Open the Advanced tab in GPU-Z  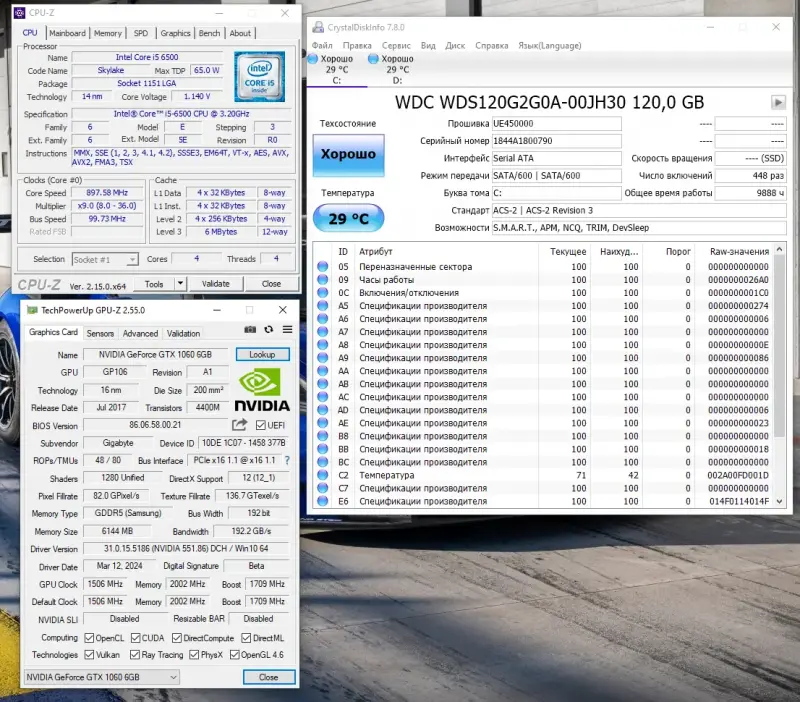click(x=140, y=333)
